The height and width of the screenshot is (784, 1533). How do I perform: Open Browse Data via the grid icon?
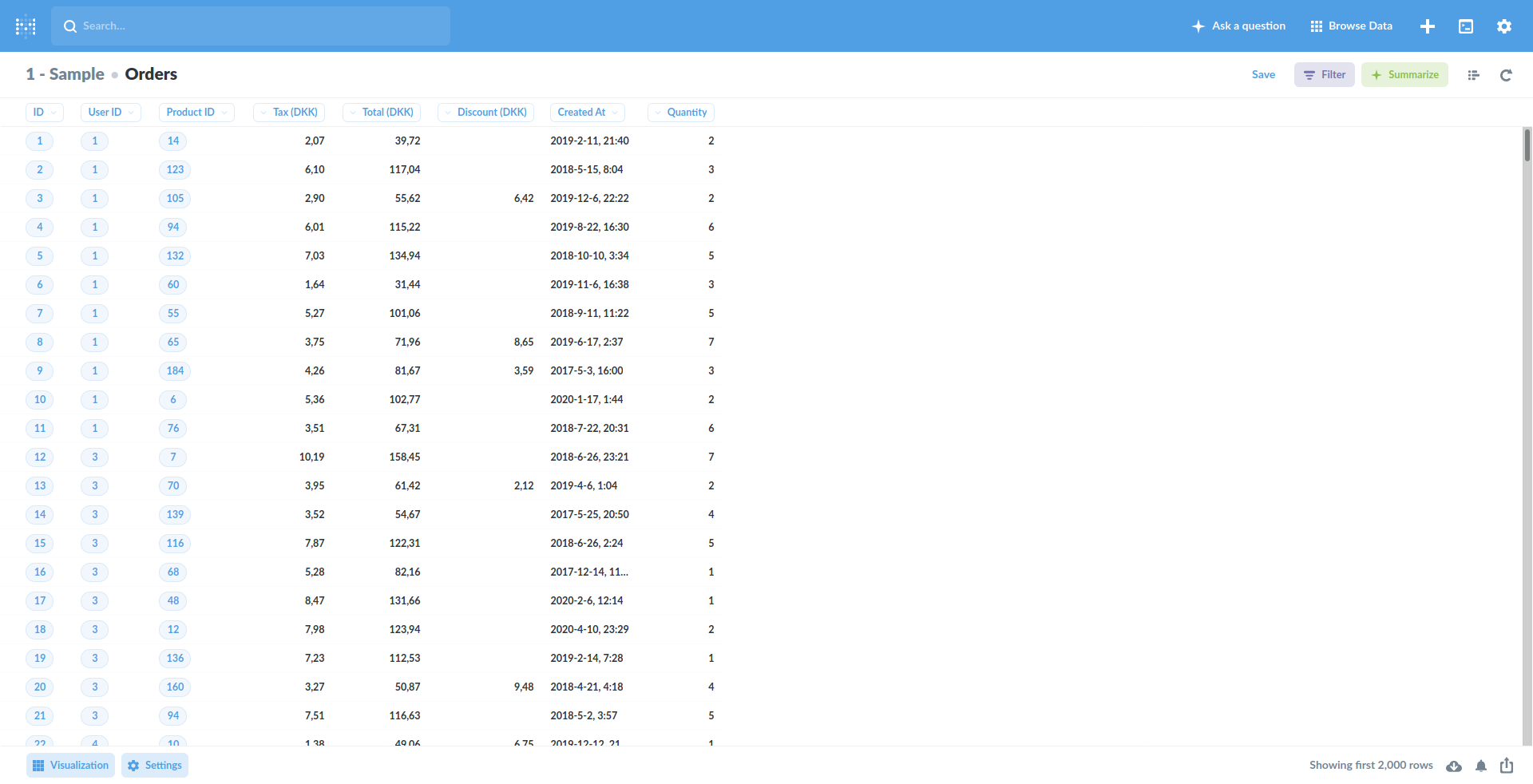[1317, 26]
